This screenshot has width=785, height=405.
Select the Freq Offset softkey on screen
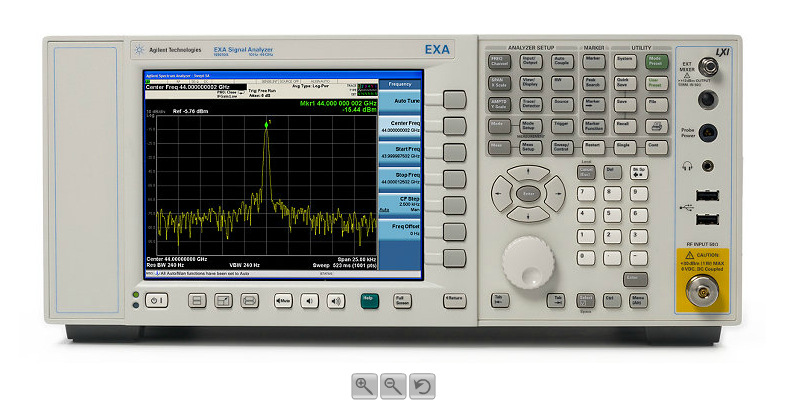click(x=399, y=231)
